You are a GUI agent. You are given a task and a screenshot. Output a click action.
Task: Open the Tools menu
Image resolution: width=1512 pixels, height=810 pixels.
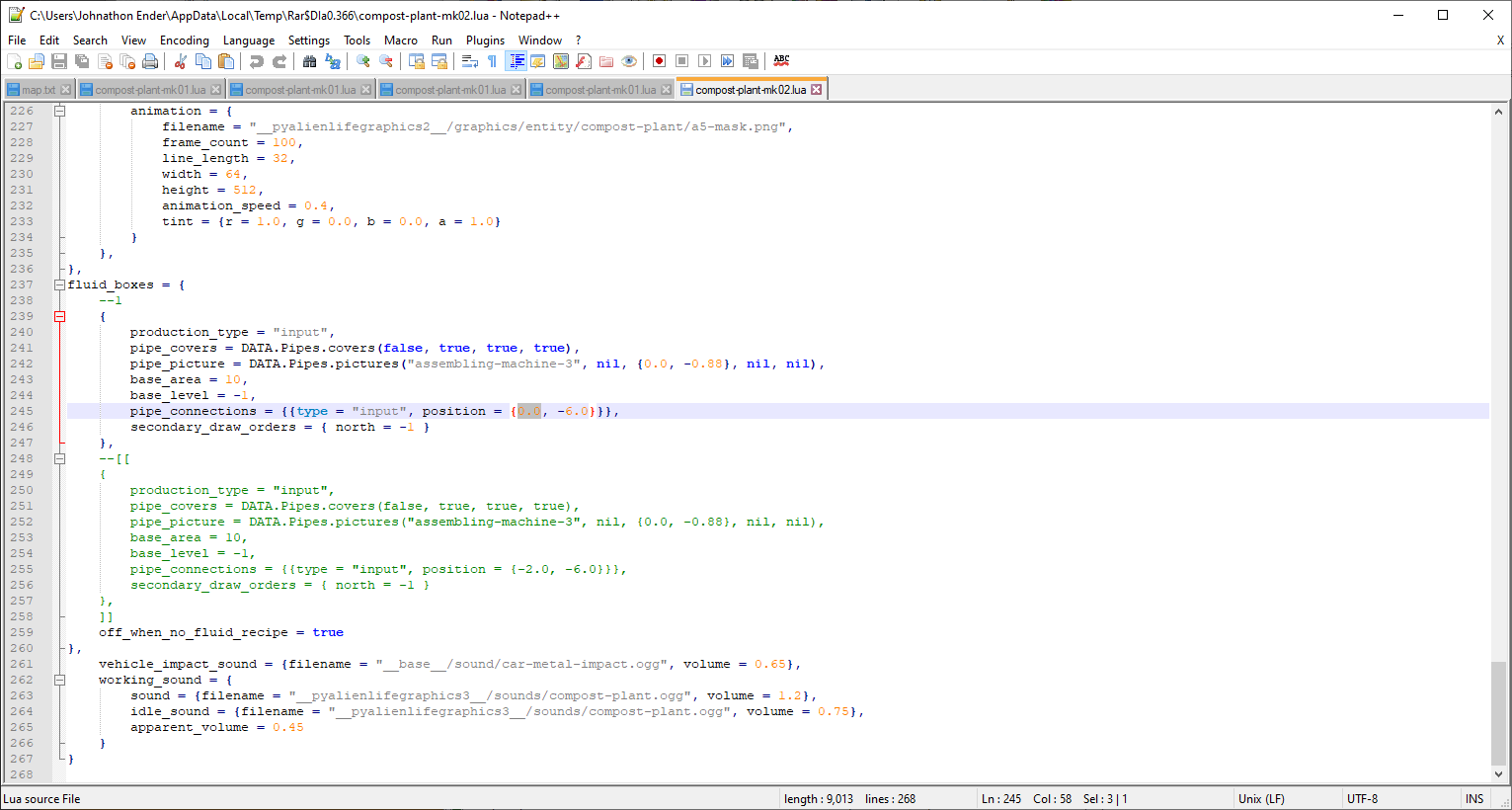357,40
